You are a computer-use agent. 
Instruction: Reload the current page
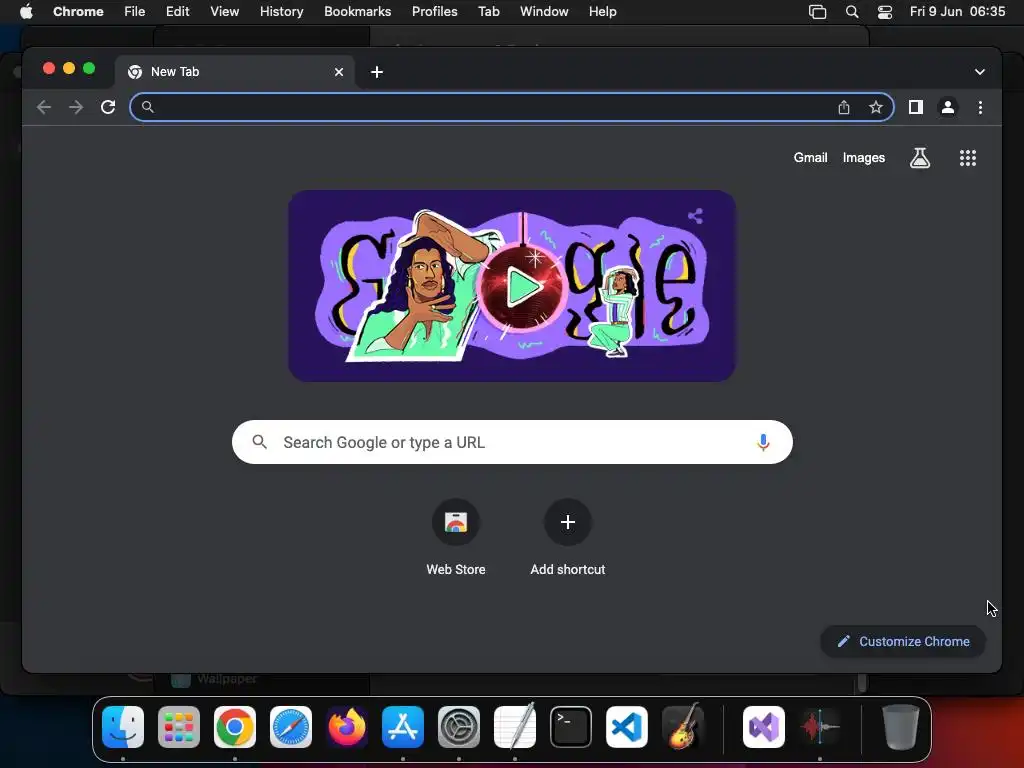click(108, 107)
